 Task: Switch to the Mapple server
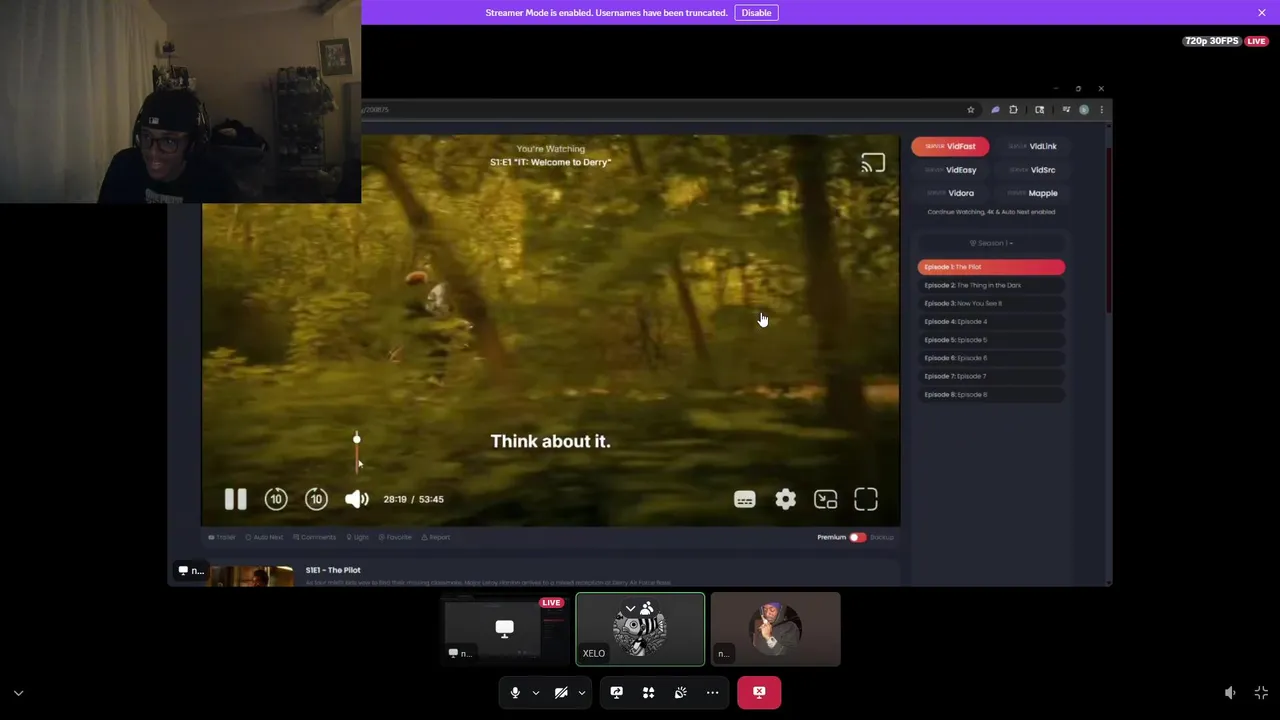coord(1032,193)
